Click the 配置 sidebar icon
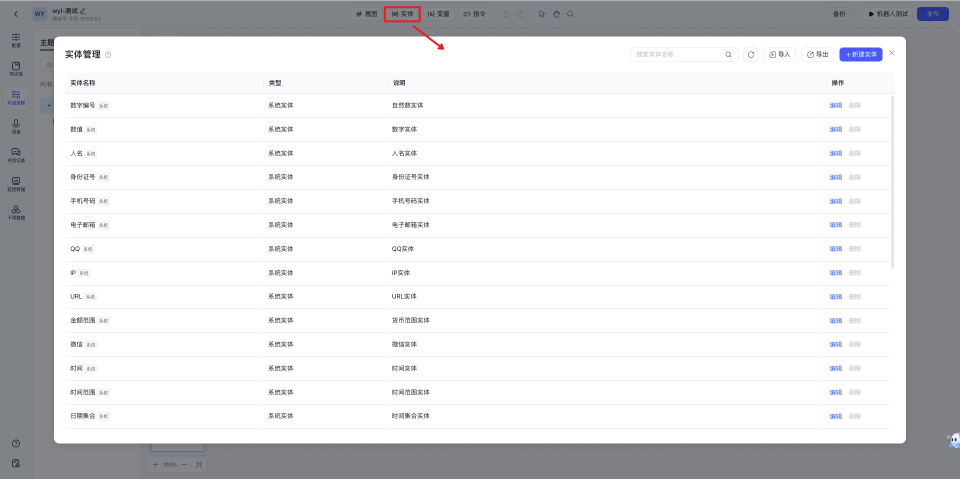Screen dimensions: 960x479 pos(16,40)
